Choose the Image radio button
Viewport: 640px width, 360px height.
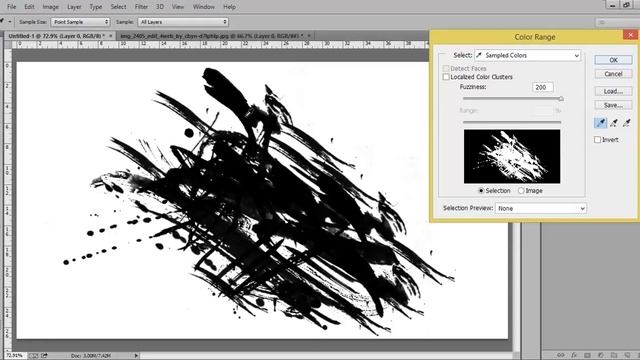click(x=521, y=191)
